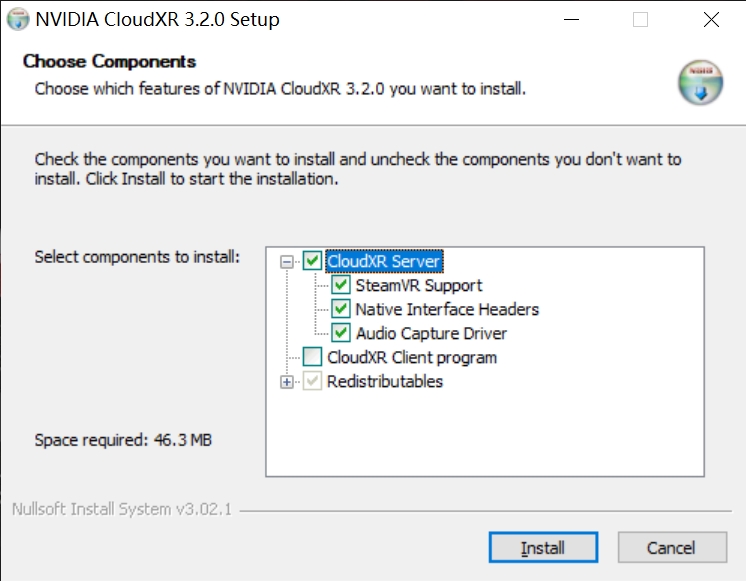Select SteamVR Support item label

click(x=419, y=285)
